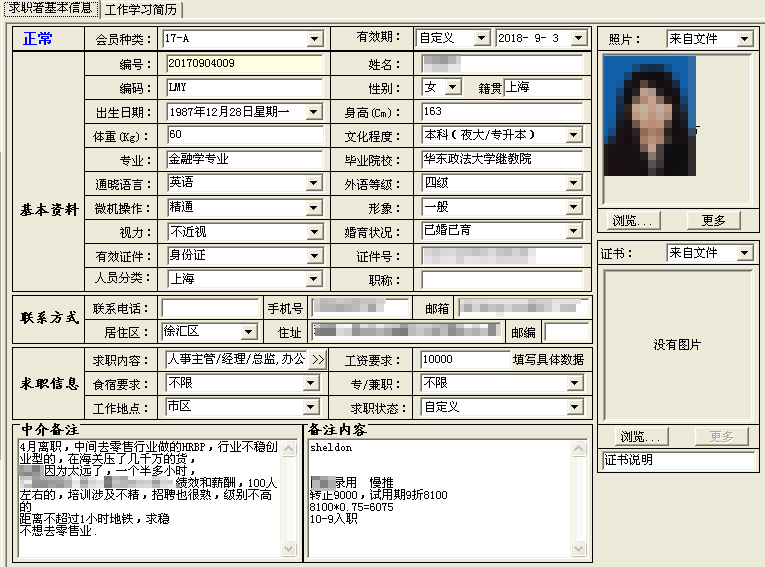Click the 住址 input field
765x567 pixels.
407,331
